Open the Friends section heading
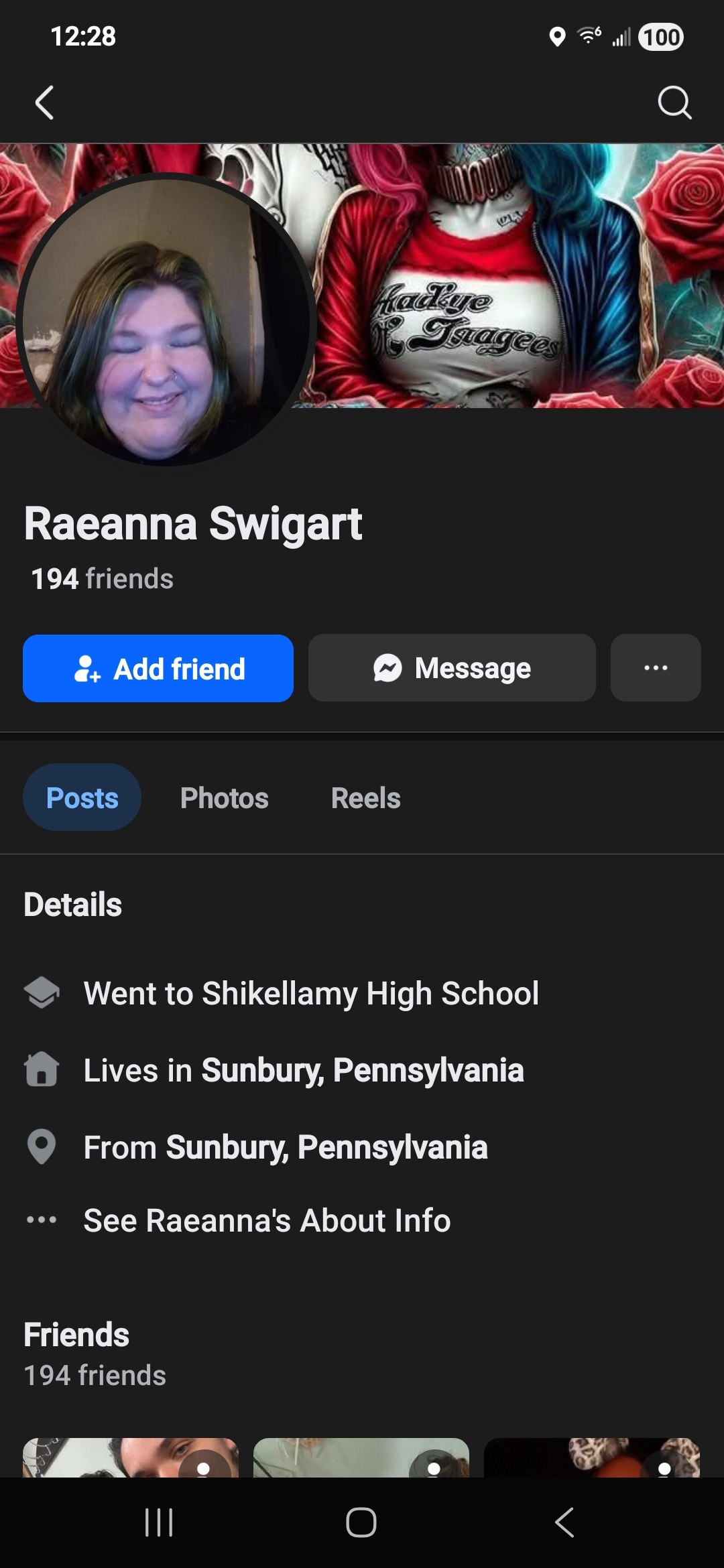 [x=76, y=1335]
